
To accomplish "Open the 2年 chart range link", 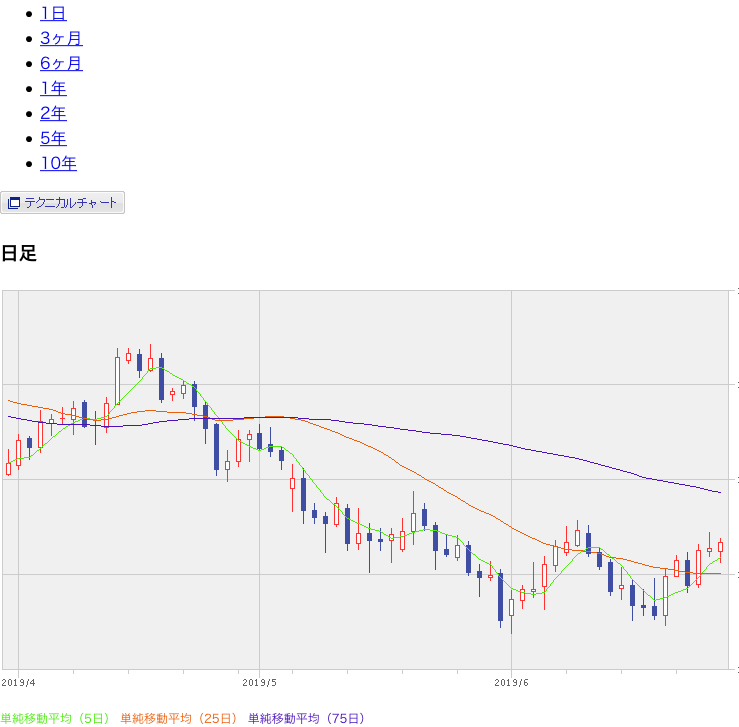I will click(53, 114).
